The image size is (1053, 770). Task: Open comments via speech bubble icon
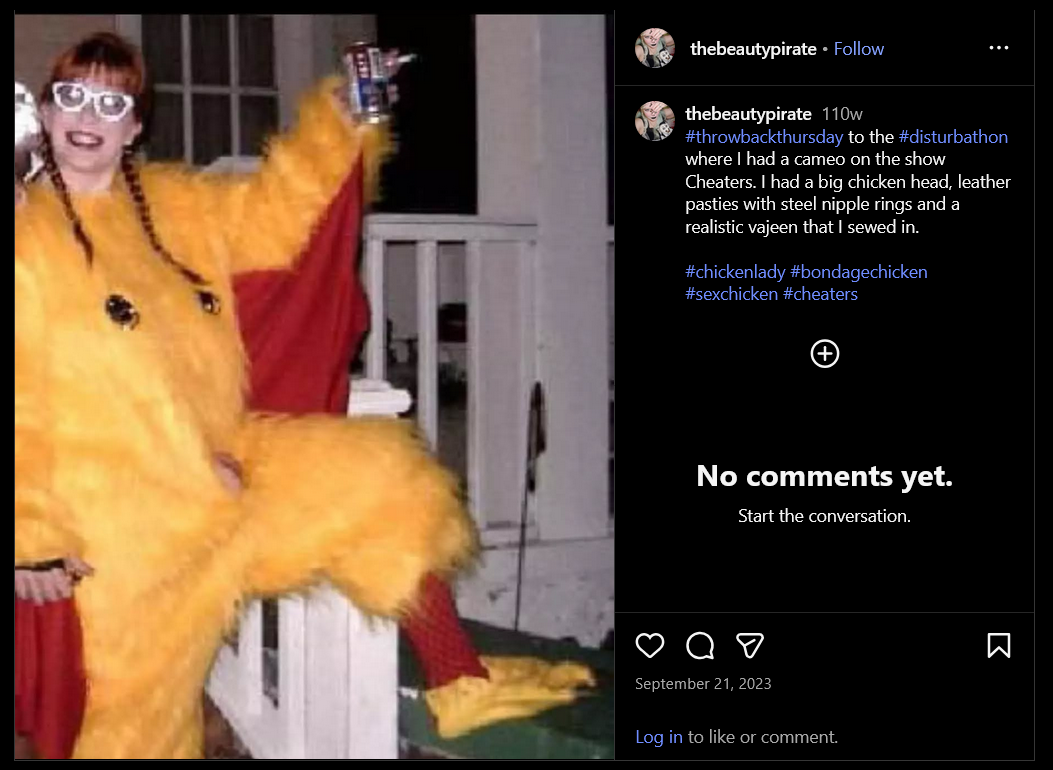(700, 646)
